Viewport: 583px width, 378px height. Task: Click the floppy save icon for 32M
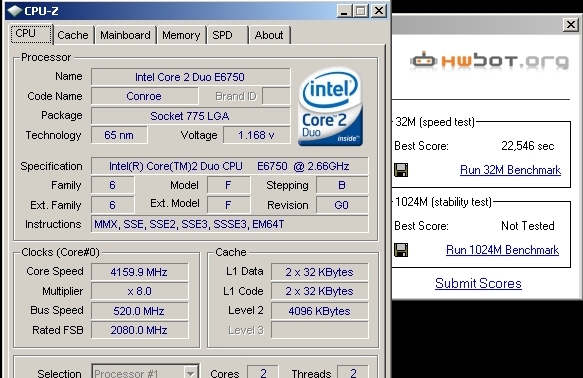401,170
